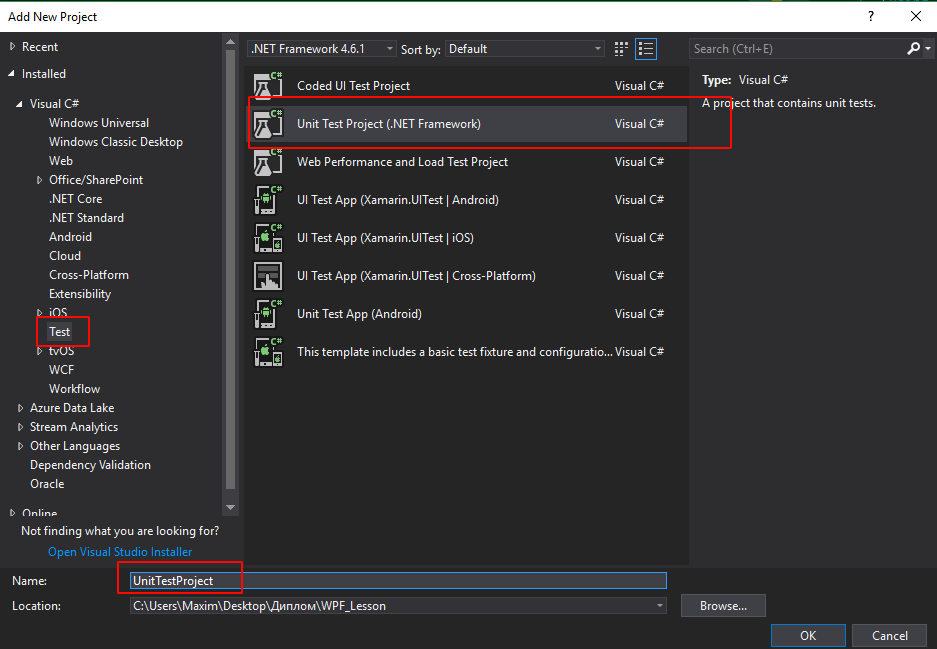The height and width of the screenshot is (649, 937).
Task: Expand the tvOS node
Action: pos(39,351)
